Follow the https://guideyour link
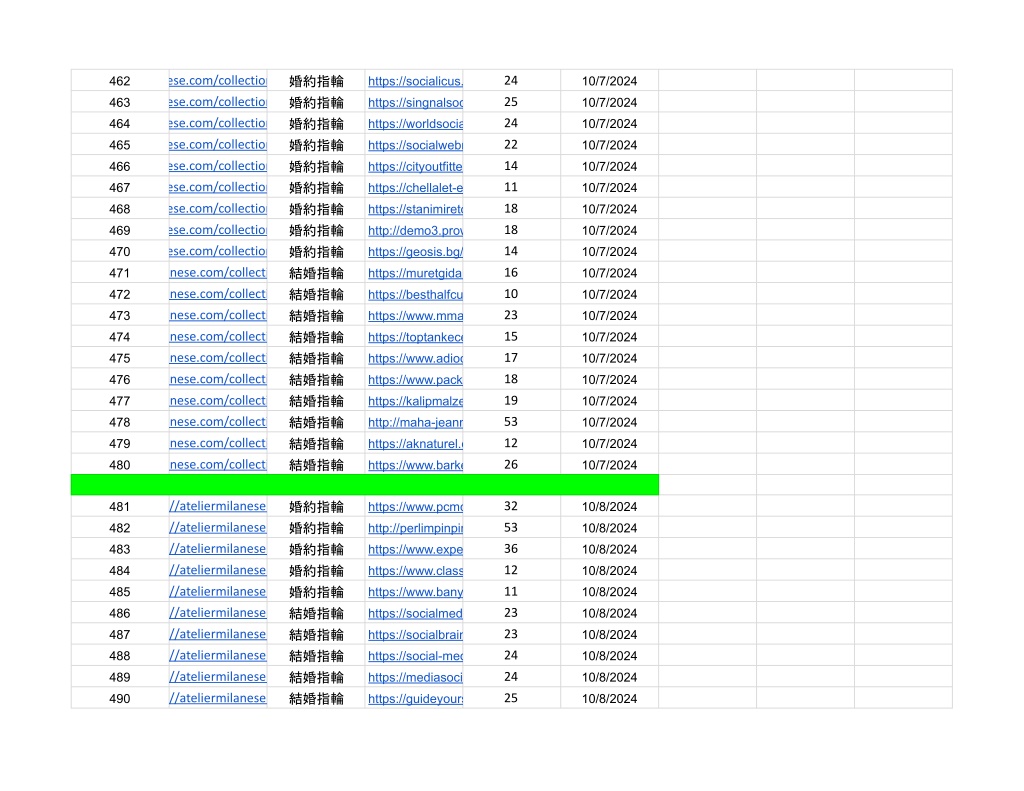Screen dimensions: 1024x791 415,699
